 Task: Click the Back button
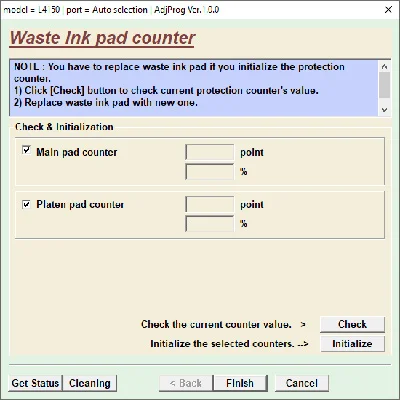click(186, 383)
